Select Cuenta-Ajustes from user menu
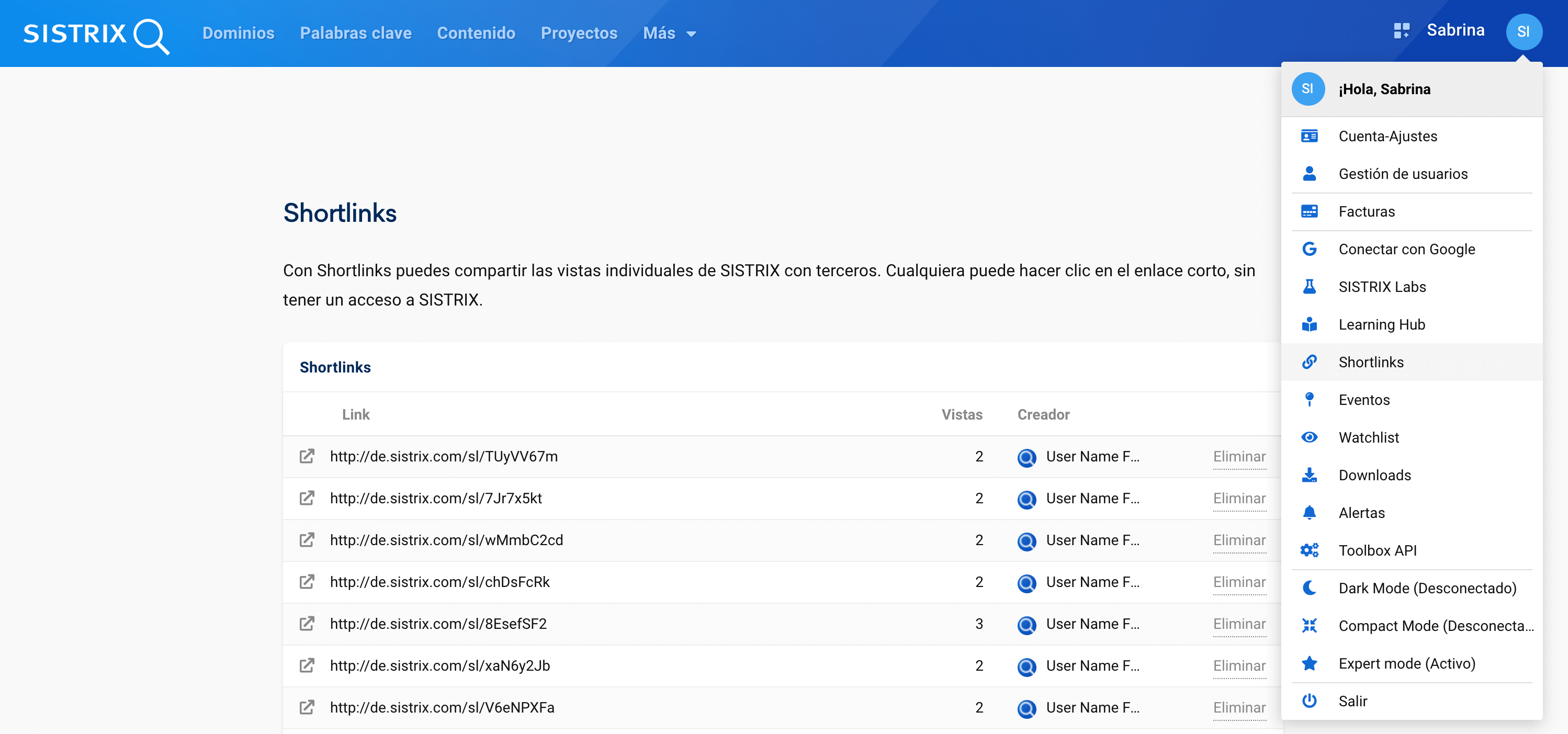 (x=1387, y=137)
